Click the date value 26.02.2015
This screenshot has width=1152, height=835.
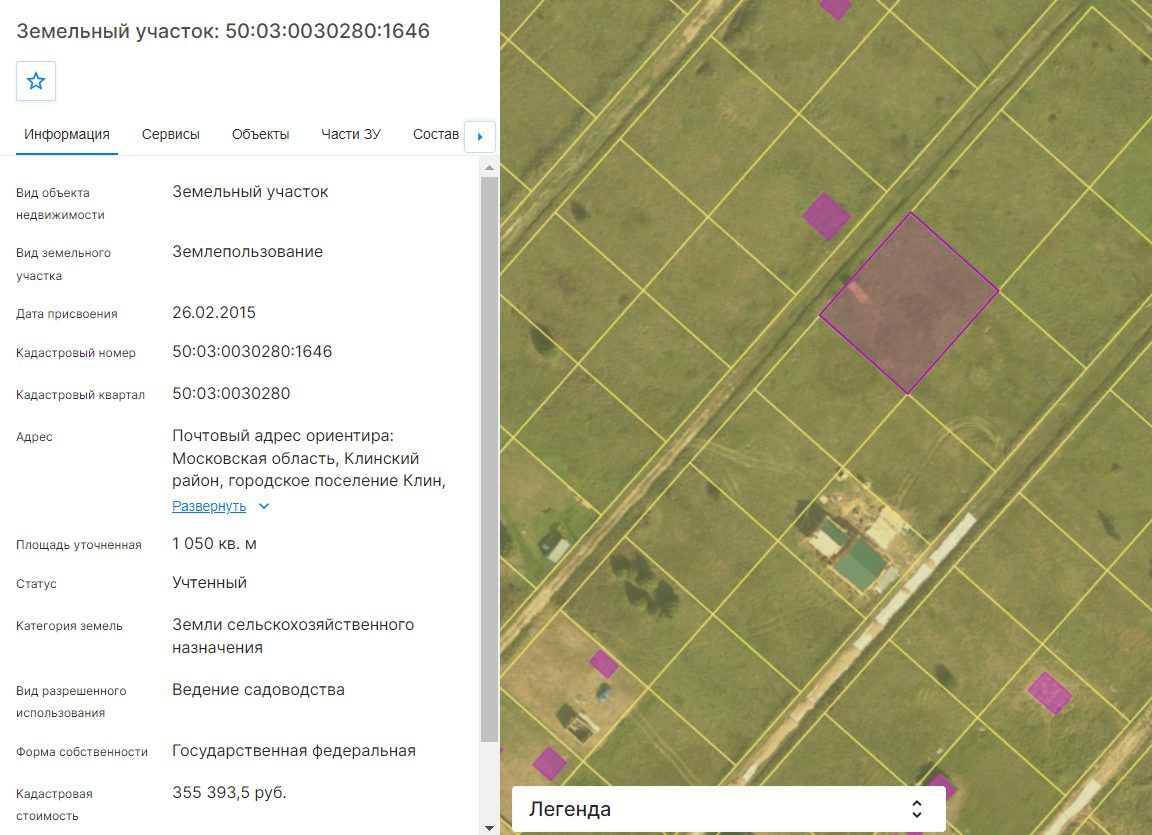(x=214, y=313)
